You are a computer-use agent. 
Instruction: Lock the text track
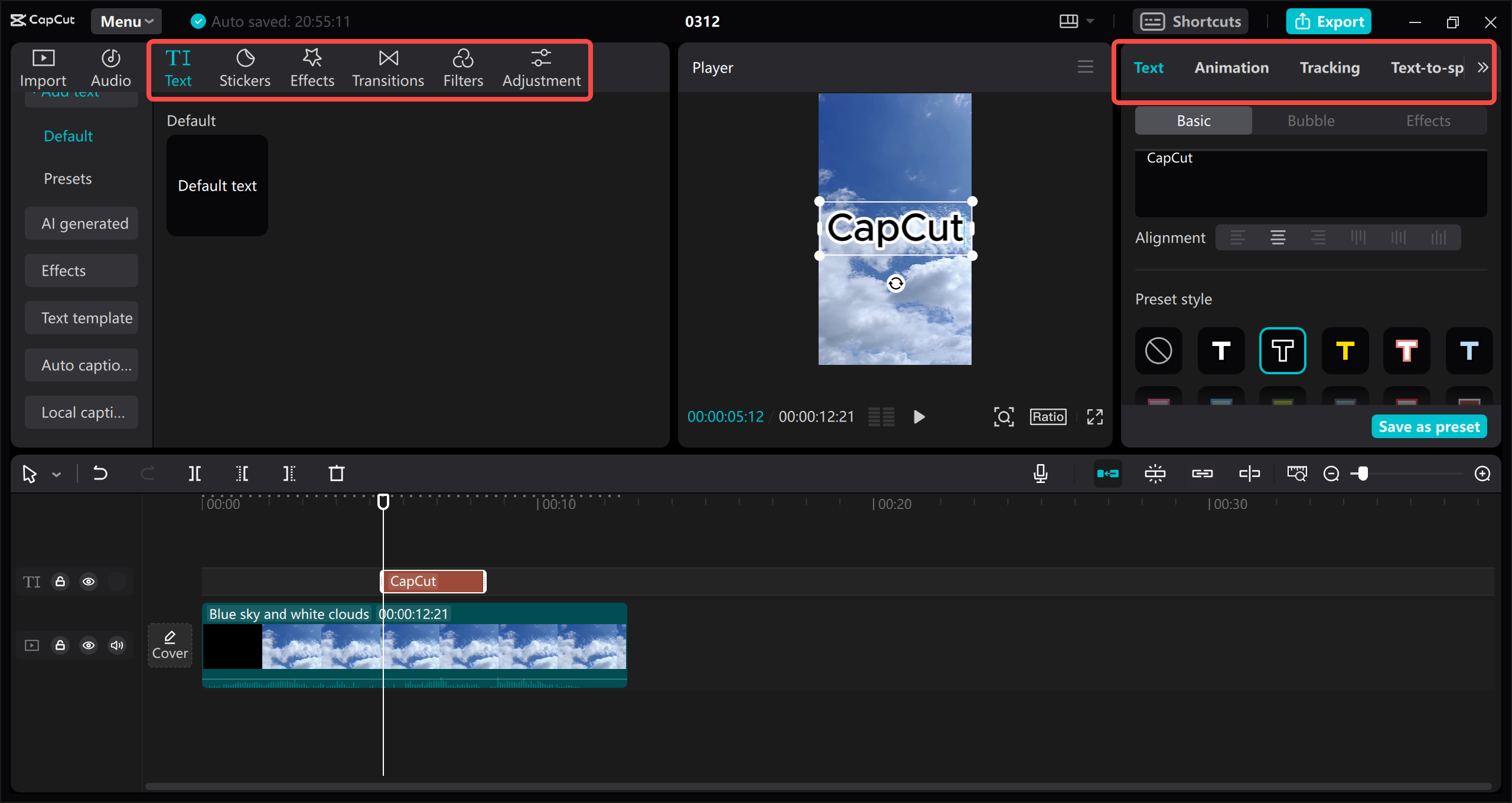coord(60,582)
